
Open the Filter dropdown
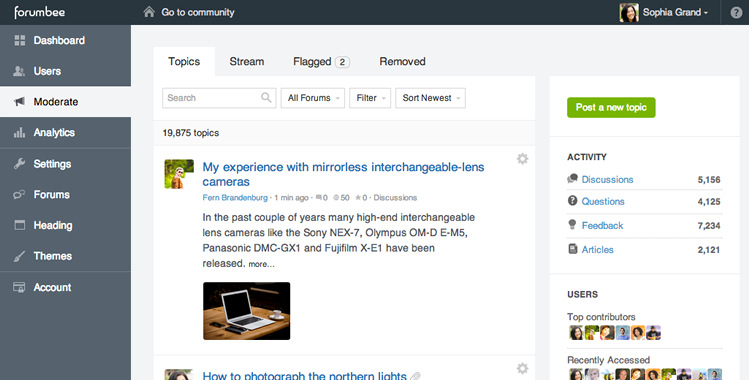(x=370, y=98)
